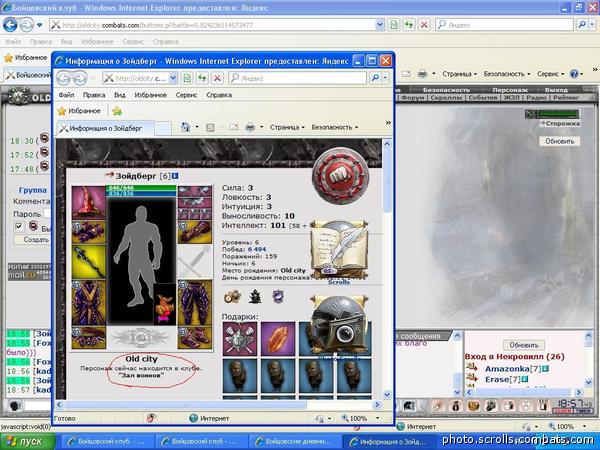Click the home icon in popup toolbar
600x450 pixels.
tap(186, 127)
